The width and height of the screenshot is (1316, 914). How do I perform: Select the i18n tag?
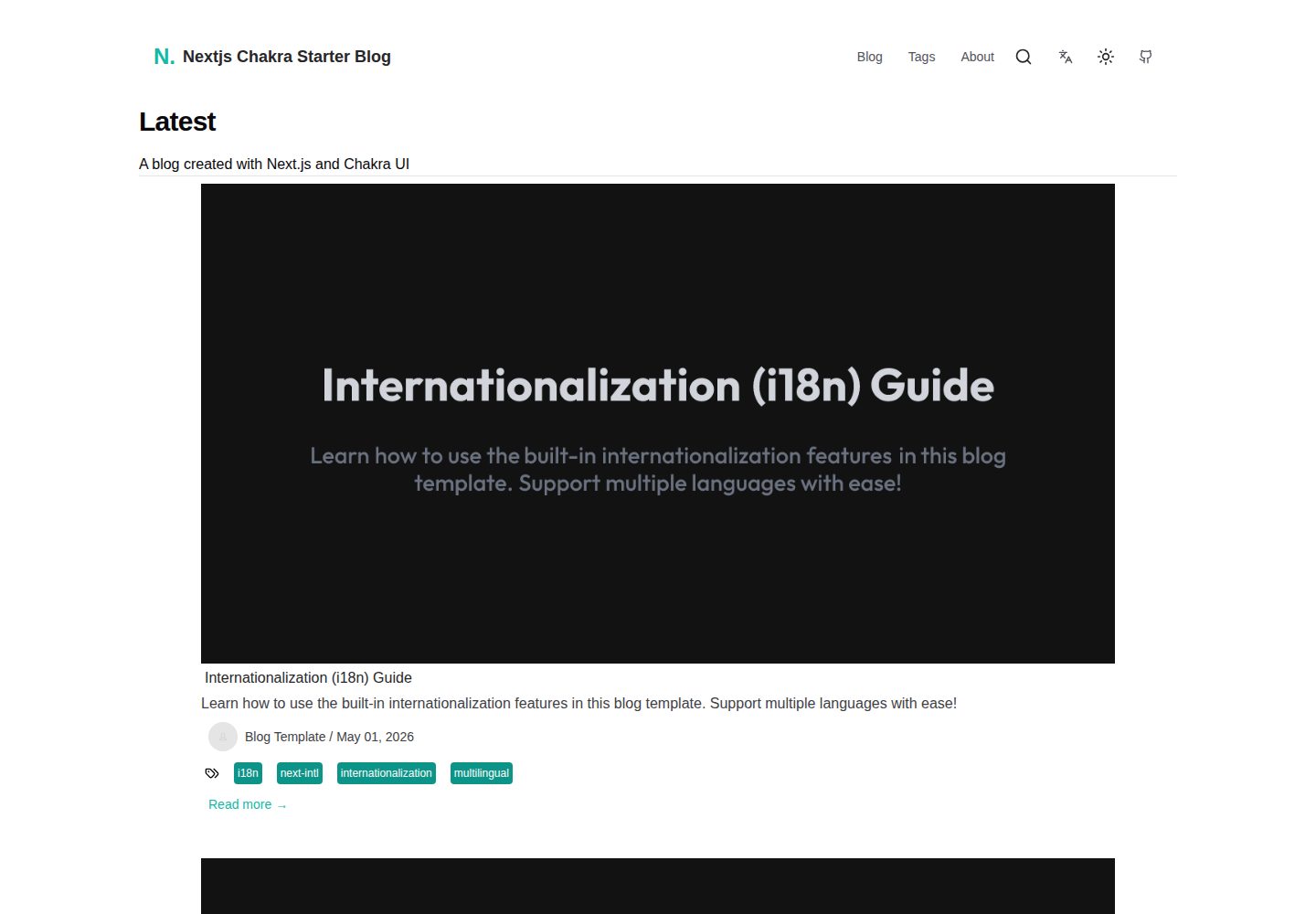(x=248, y=773)
